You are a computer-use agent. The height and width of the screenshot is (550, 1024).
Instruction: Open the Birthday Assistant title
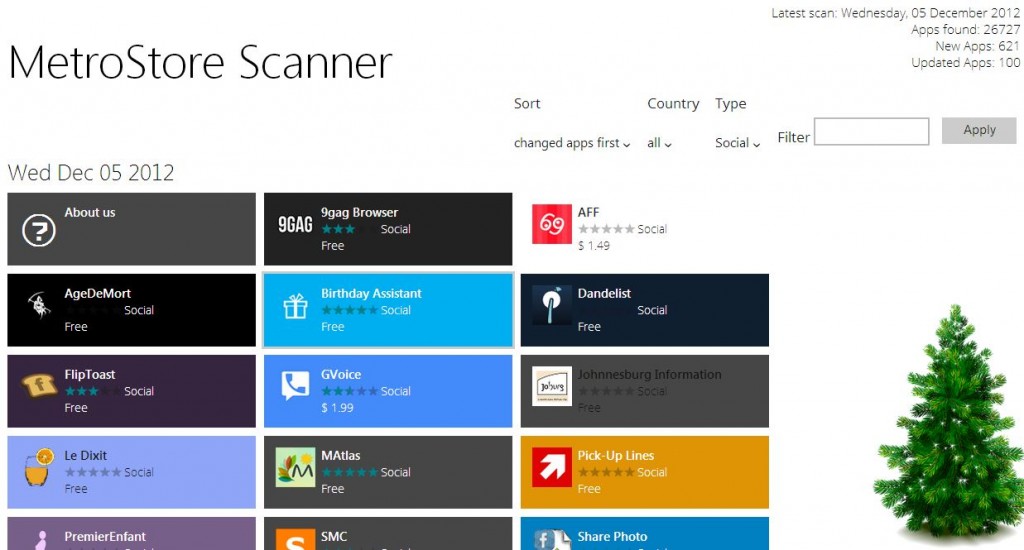[371, 293]
